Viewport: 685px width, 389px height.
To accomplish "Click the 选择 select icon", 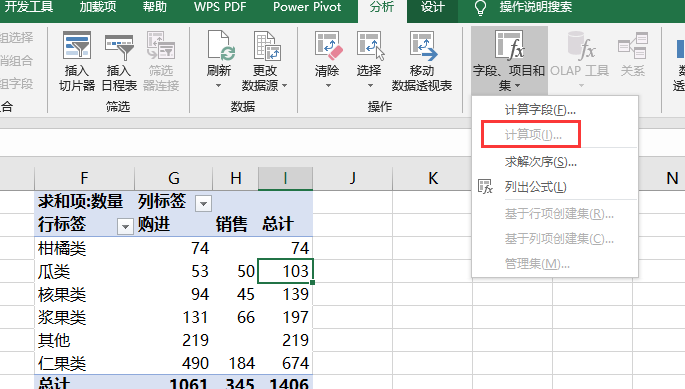I will coord(370,45).
